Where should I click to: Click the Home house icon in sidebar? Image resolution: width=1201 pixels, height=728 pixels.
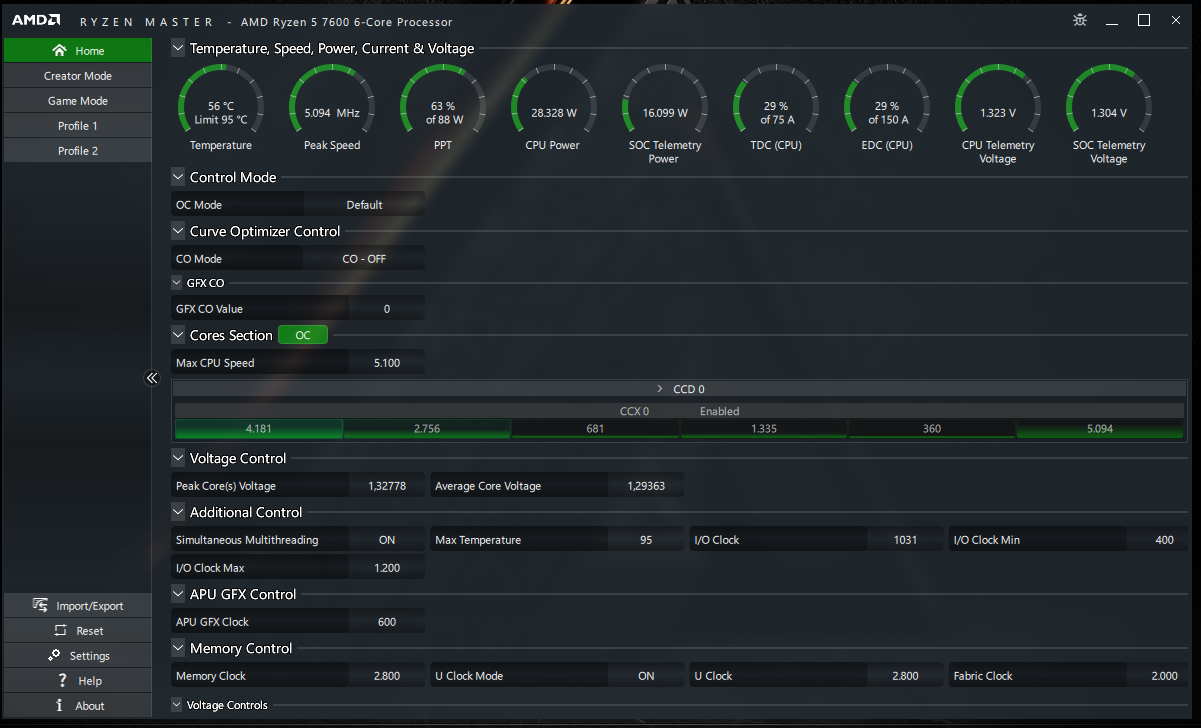click(59, 50)
